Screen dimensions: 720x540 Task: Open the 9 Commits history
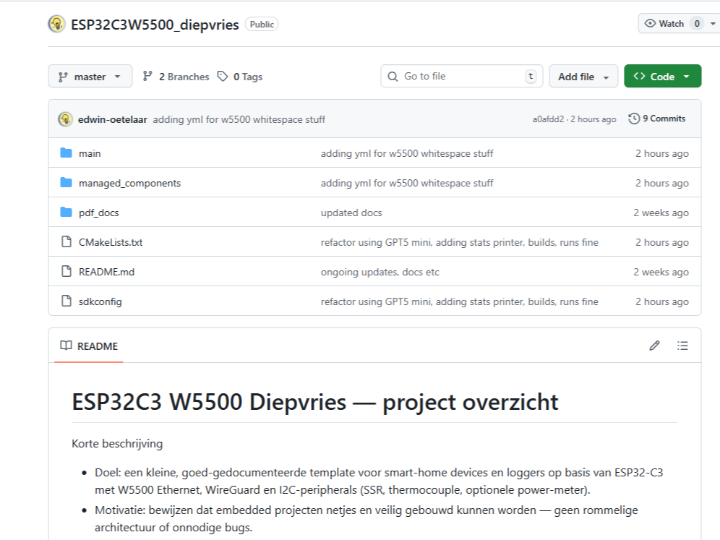[657, 119]
